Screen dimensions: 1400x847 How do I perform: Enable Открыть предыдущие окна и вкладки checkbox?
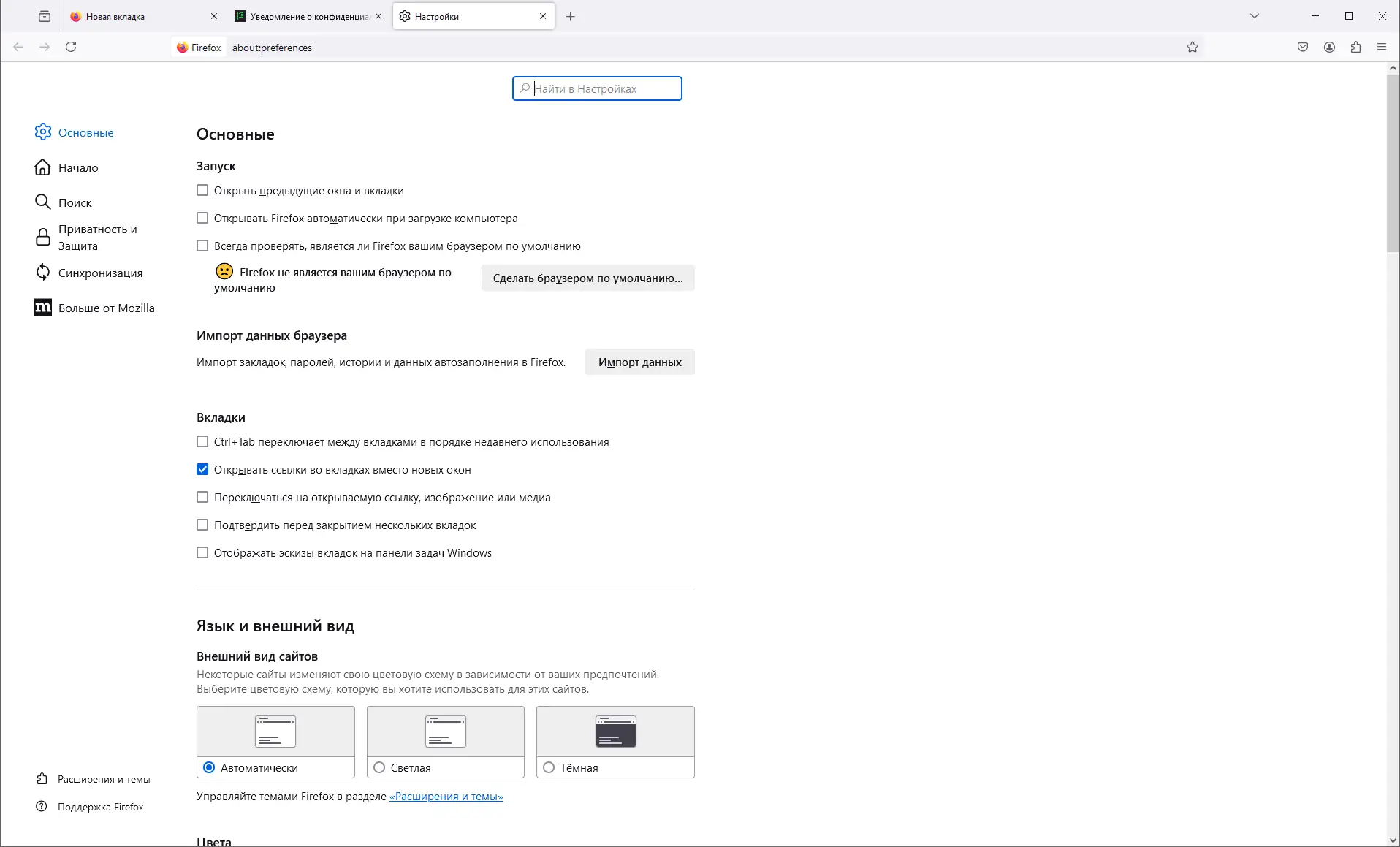point(202,190)
